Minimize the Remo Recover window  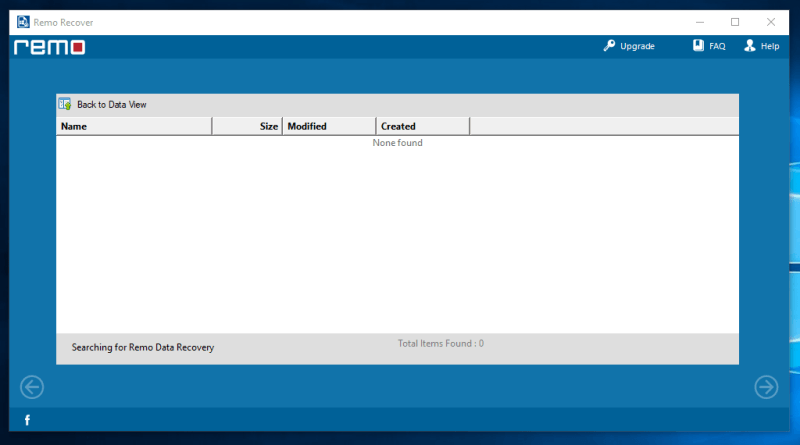pos(699,22)
